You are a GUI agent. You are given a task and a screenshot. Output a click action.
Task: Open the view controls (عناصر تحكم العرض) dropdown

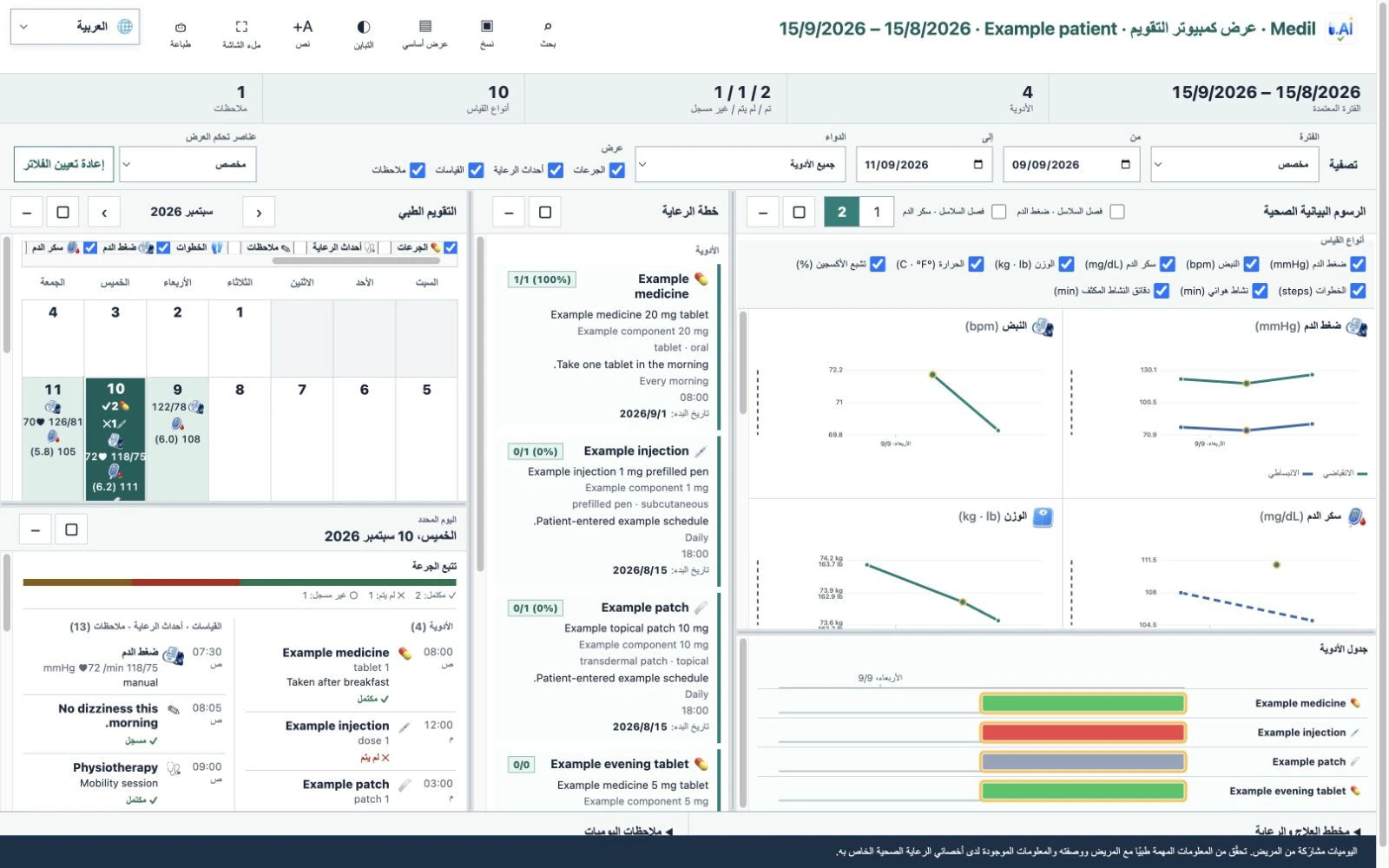coord(188,164)
